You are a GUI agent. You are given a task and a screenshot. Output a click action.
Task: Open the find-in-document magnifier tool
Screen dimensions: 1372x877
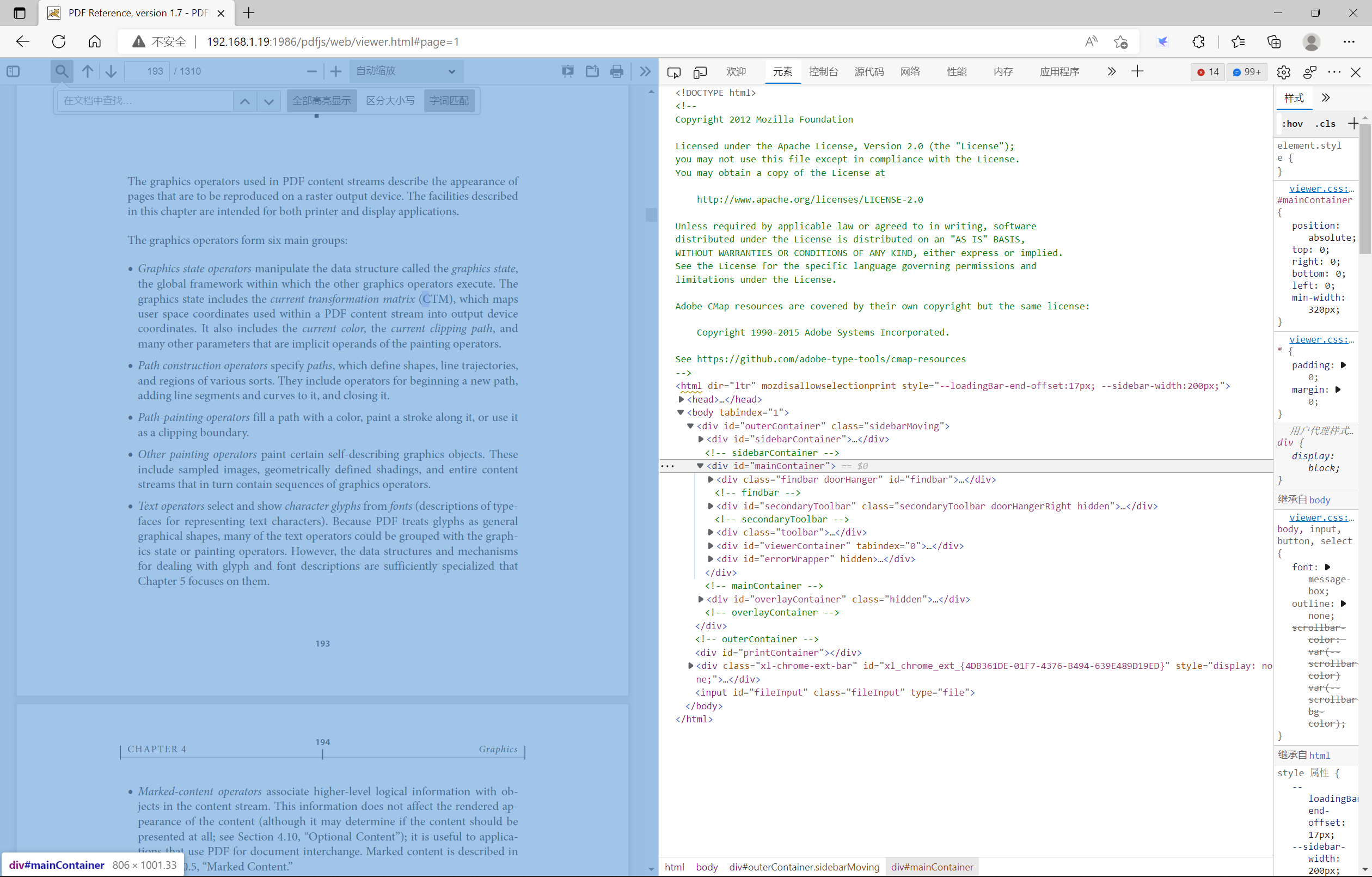point(62,71)
